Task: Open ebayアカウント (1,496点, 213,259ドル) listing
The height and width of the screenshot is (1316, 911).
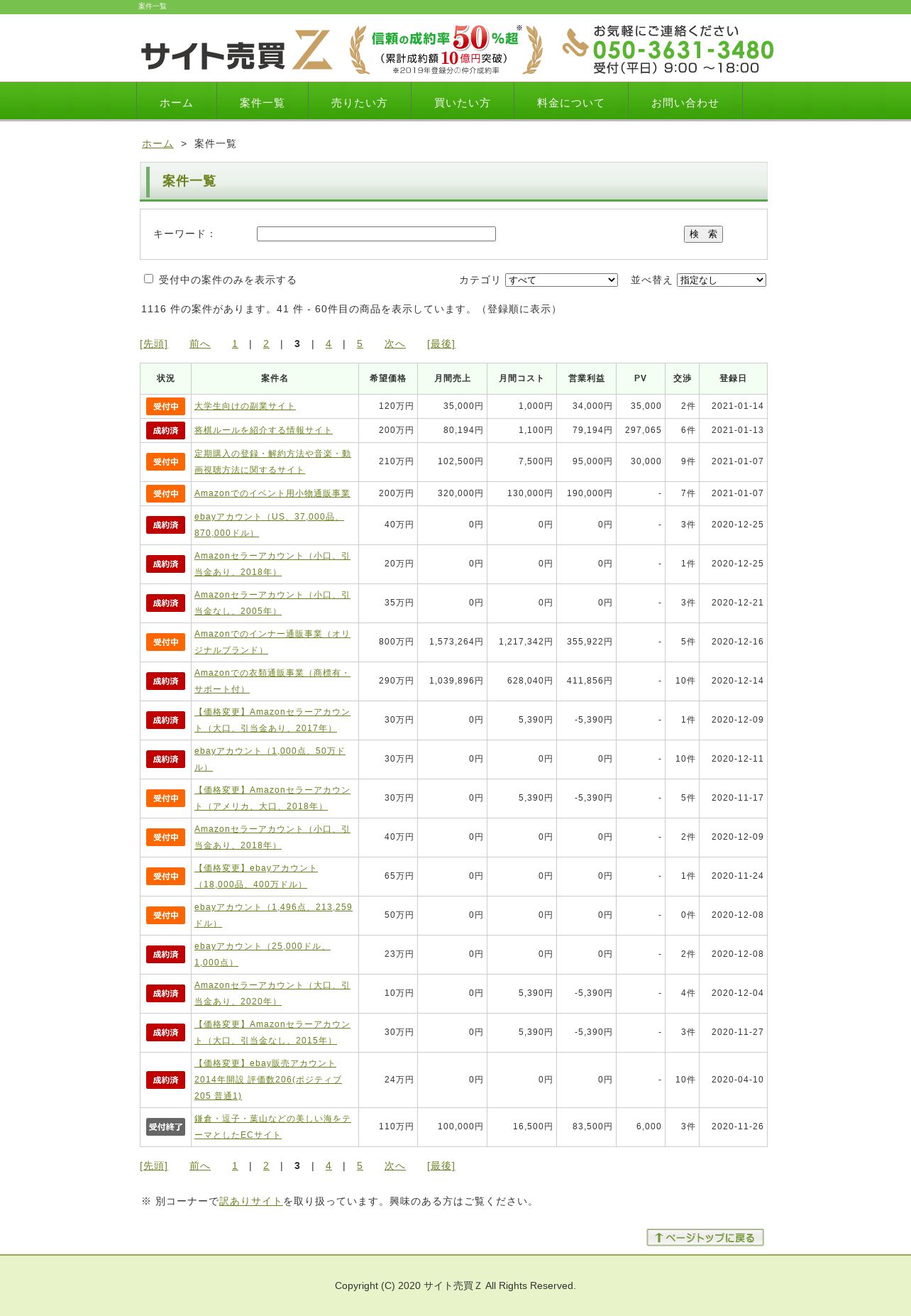Action: coord(273,915)
